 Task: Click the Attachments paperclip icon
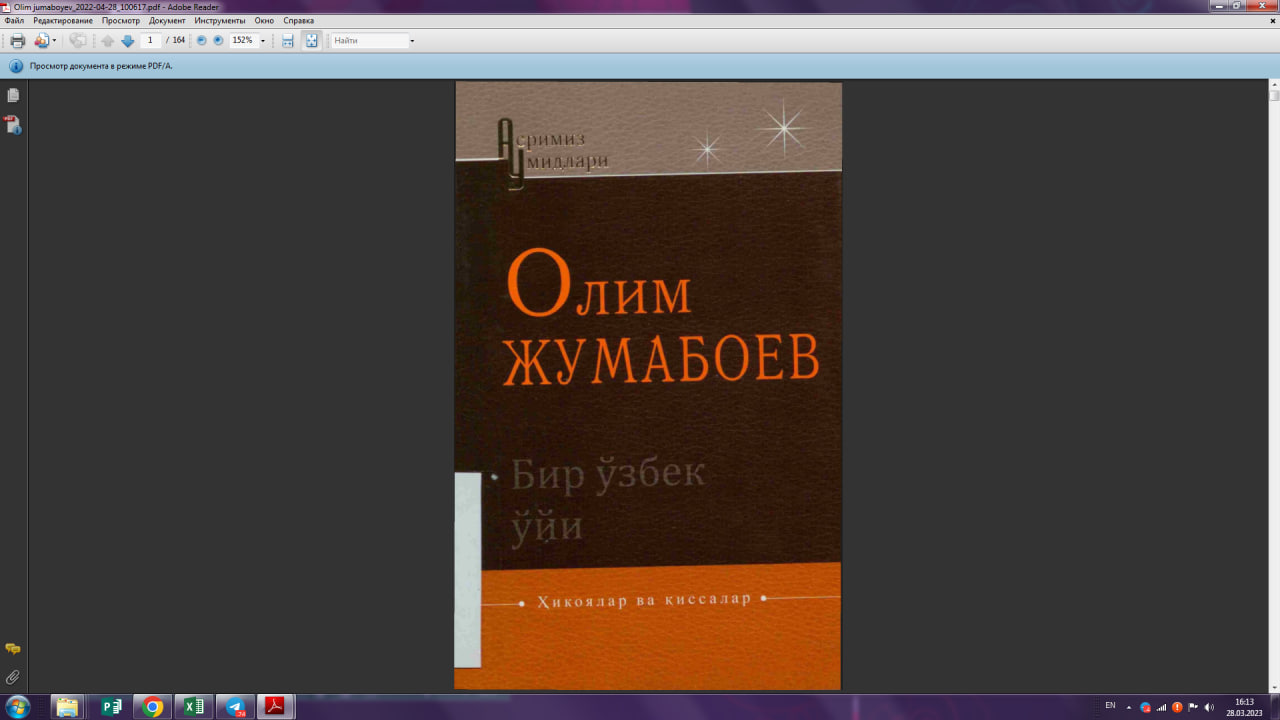[11, 675]
